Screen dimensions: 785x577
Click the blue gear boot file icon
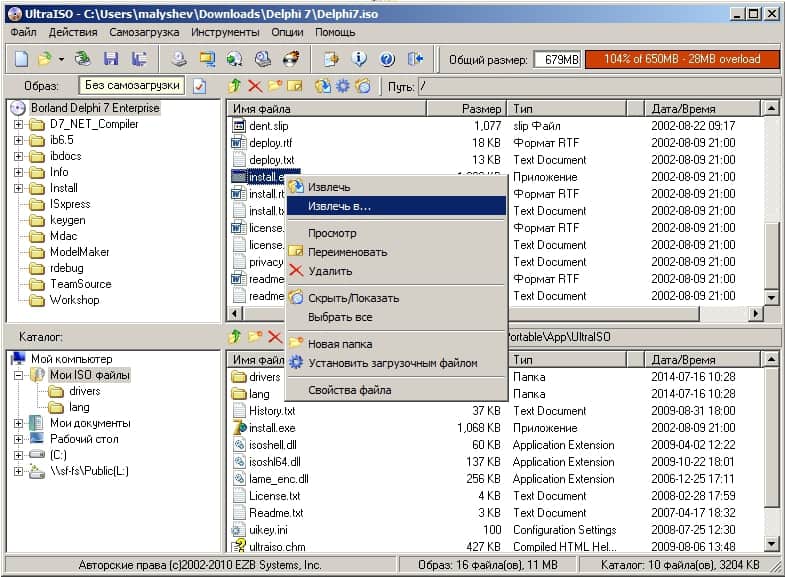click(x=343, y=86)
